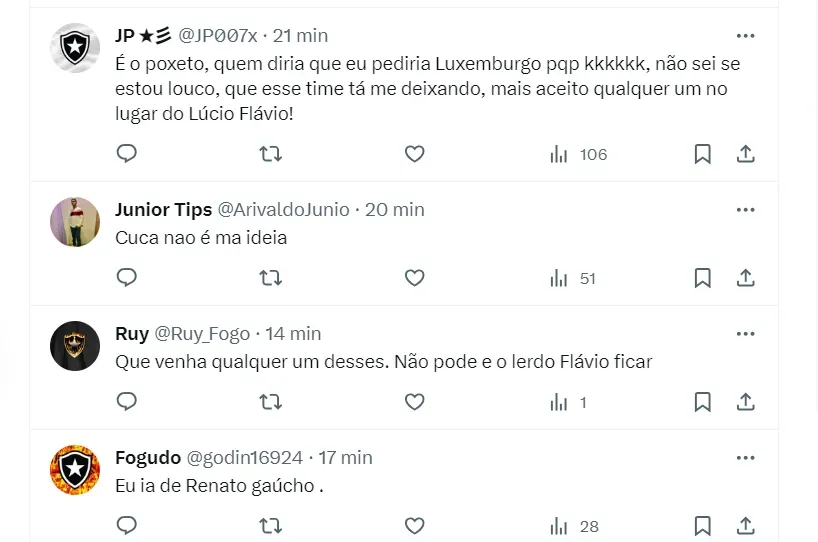Reply to JP's tweet about Luxemburgo
This screenshot has width=818, height=542.
coord(127,154)
